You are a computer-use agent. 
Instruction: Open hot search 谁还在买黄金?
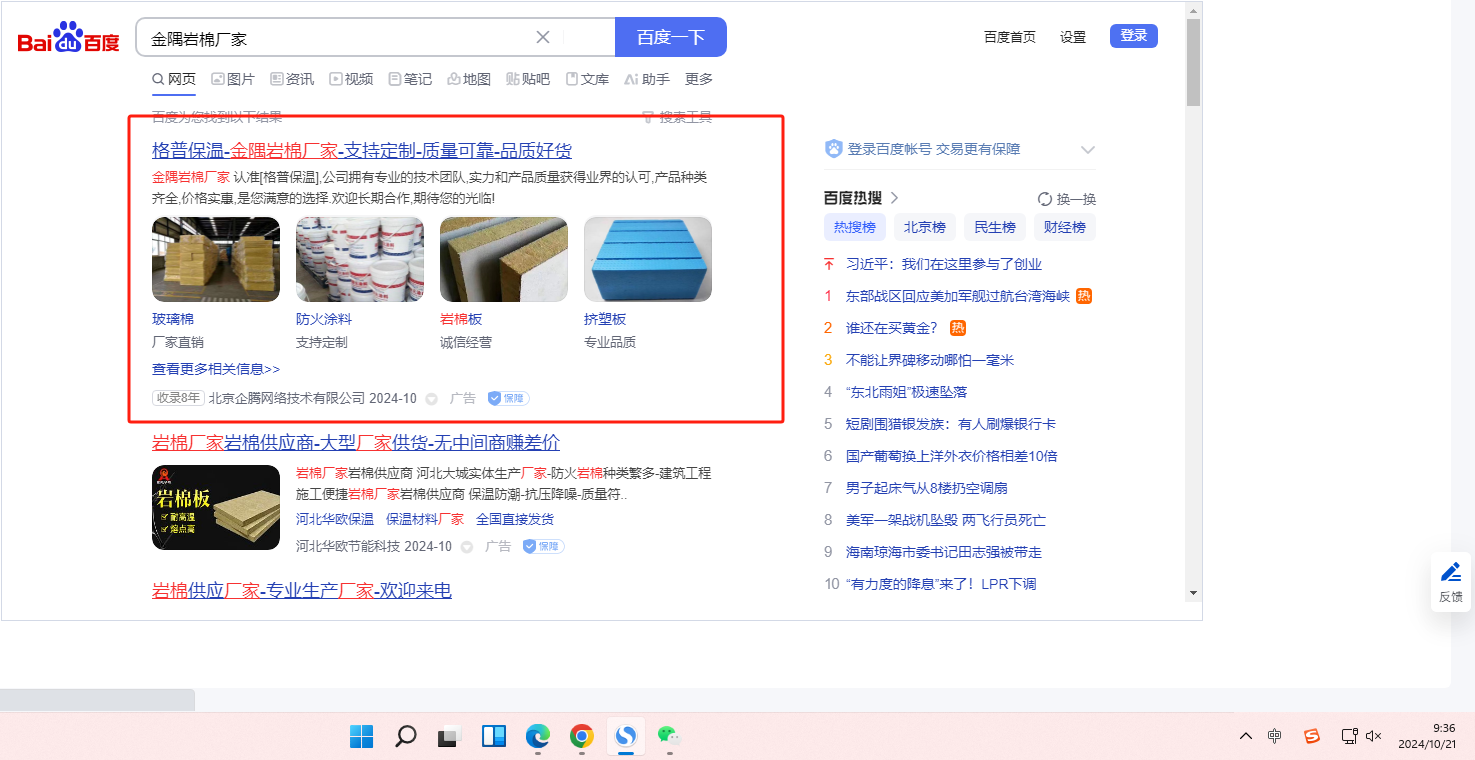(892, 328)
